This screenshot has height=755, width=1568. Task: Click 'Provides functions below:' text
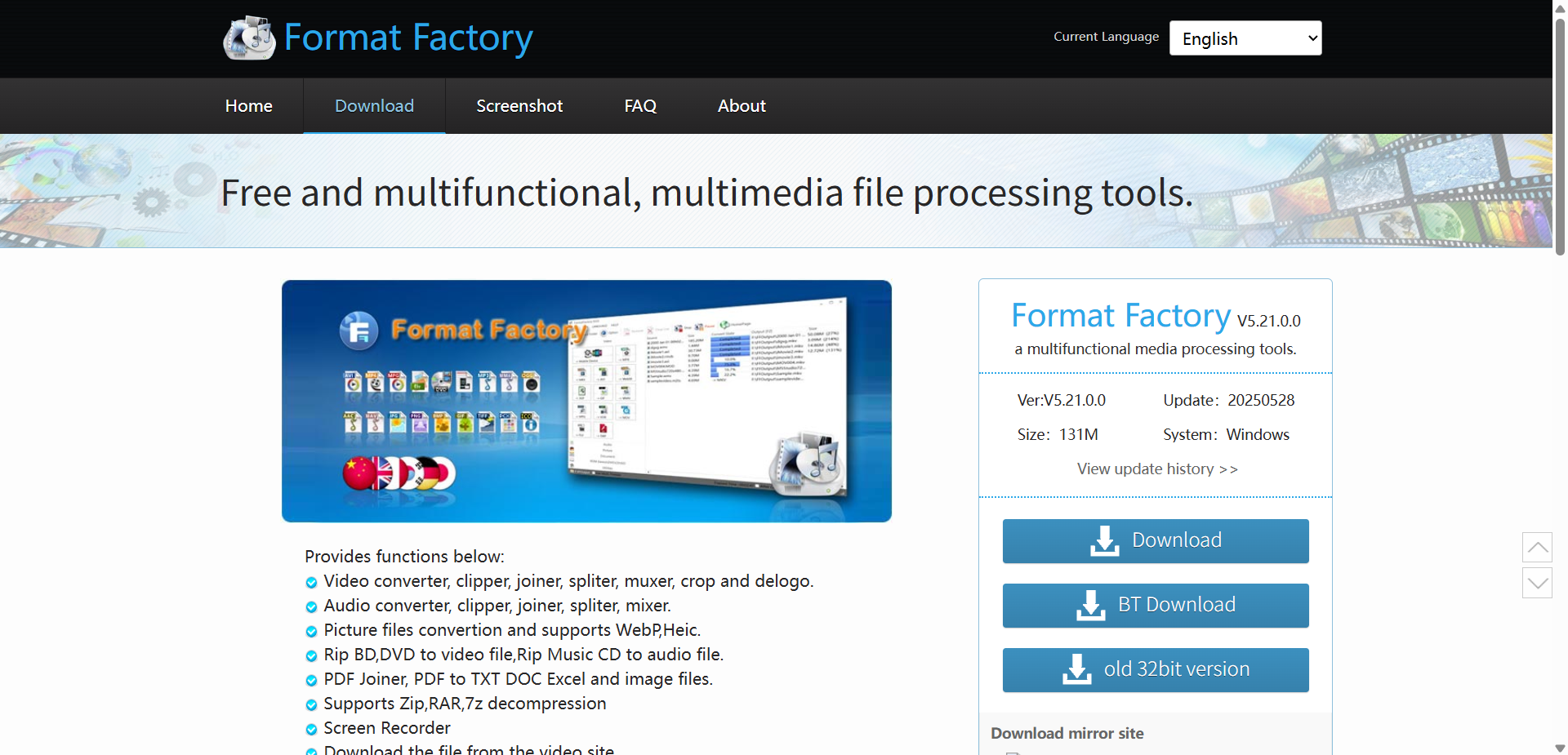(x=404, y=557)
